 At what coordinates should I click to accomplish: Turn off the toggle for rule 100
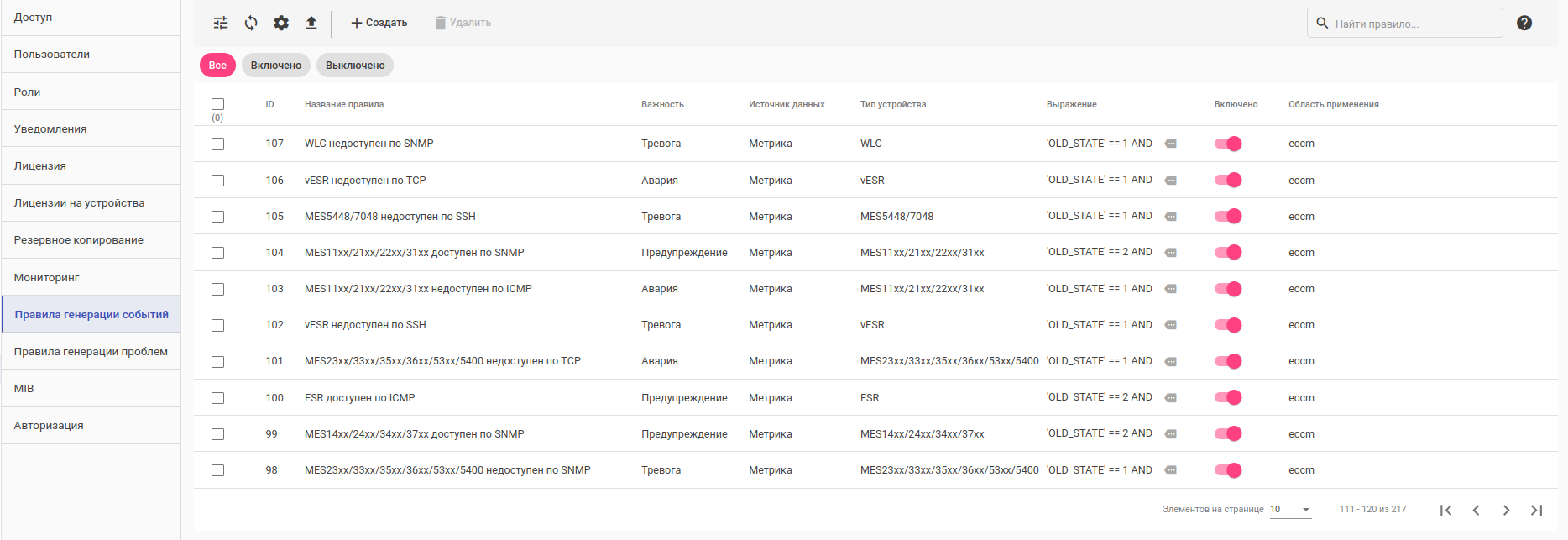1228,397
